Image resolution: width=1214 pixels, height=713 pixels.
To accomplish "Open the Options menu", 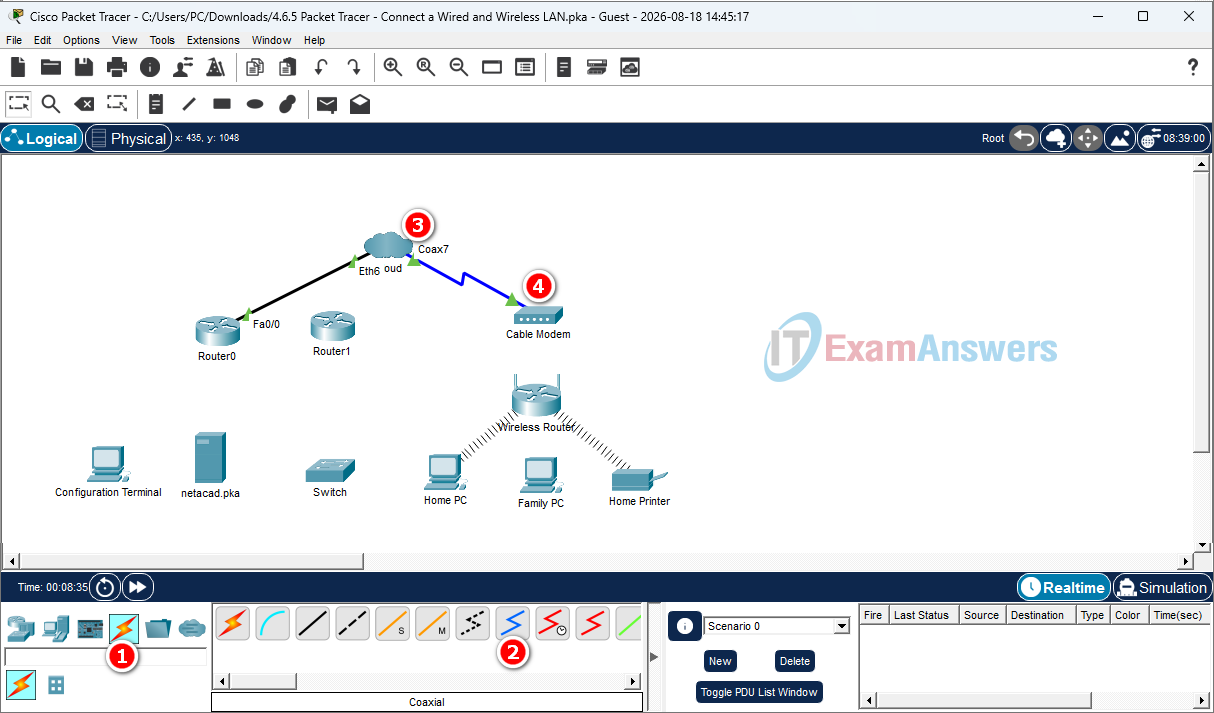I will point(81,40).
